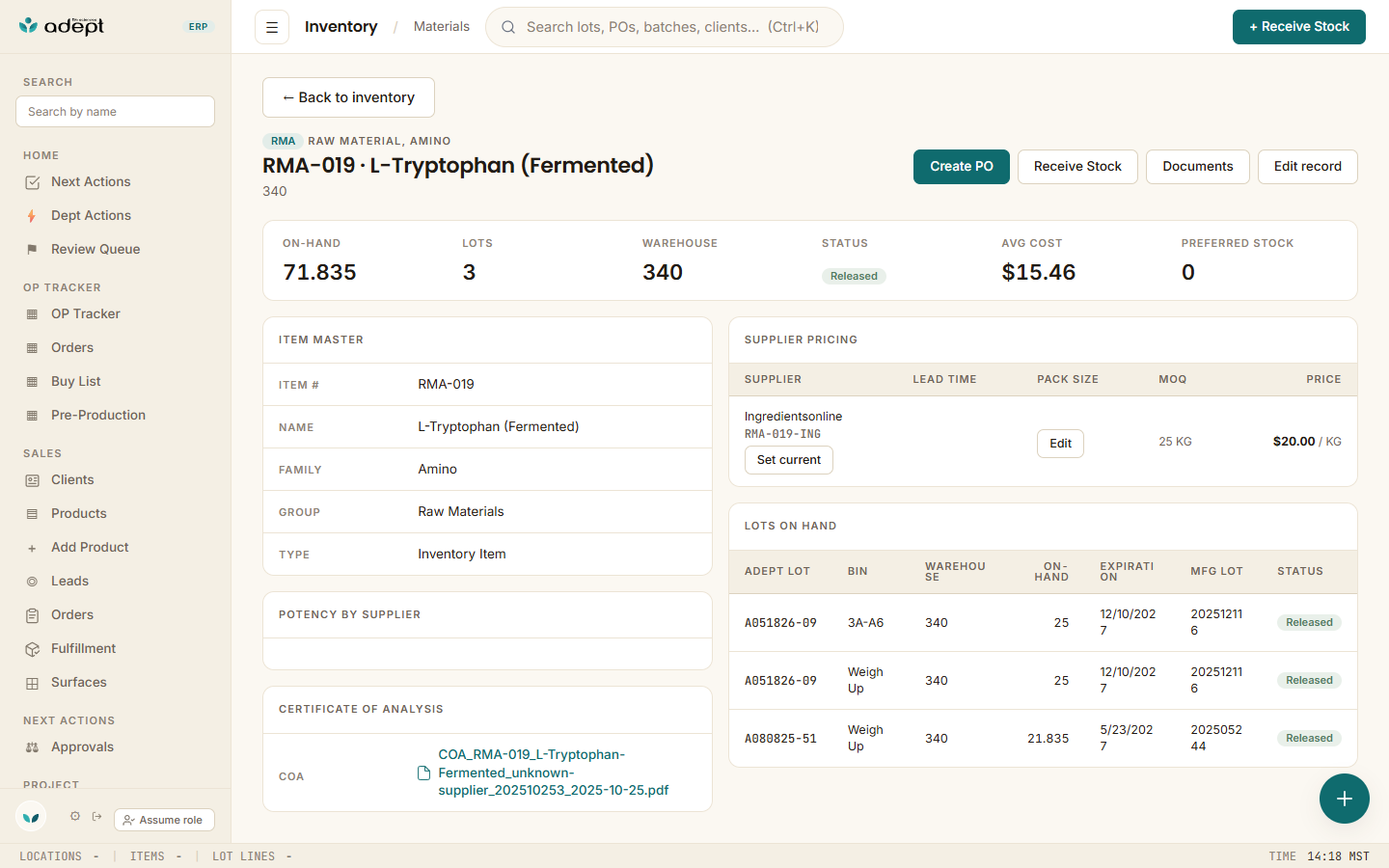Go back to inventory

tap(348, 97)
